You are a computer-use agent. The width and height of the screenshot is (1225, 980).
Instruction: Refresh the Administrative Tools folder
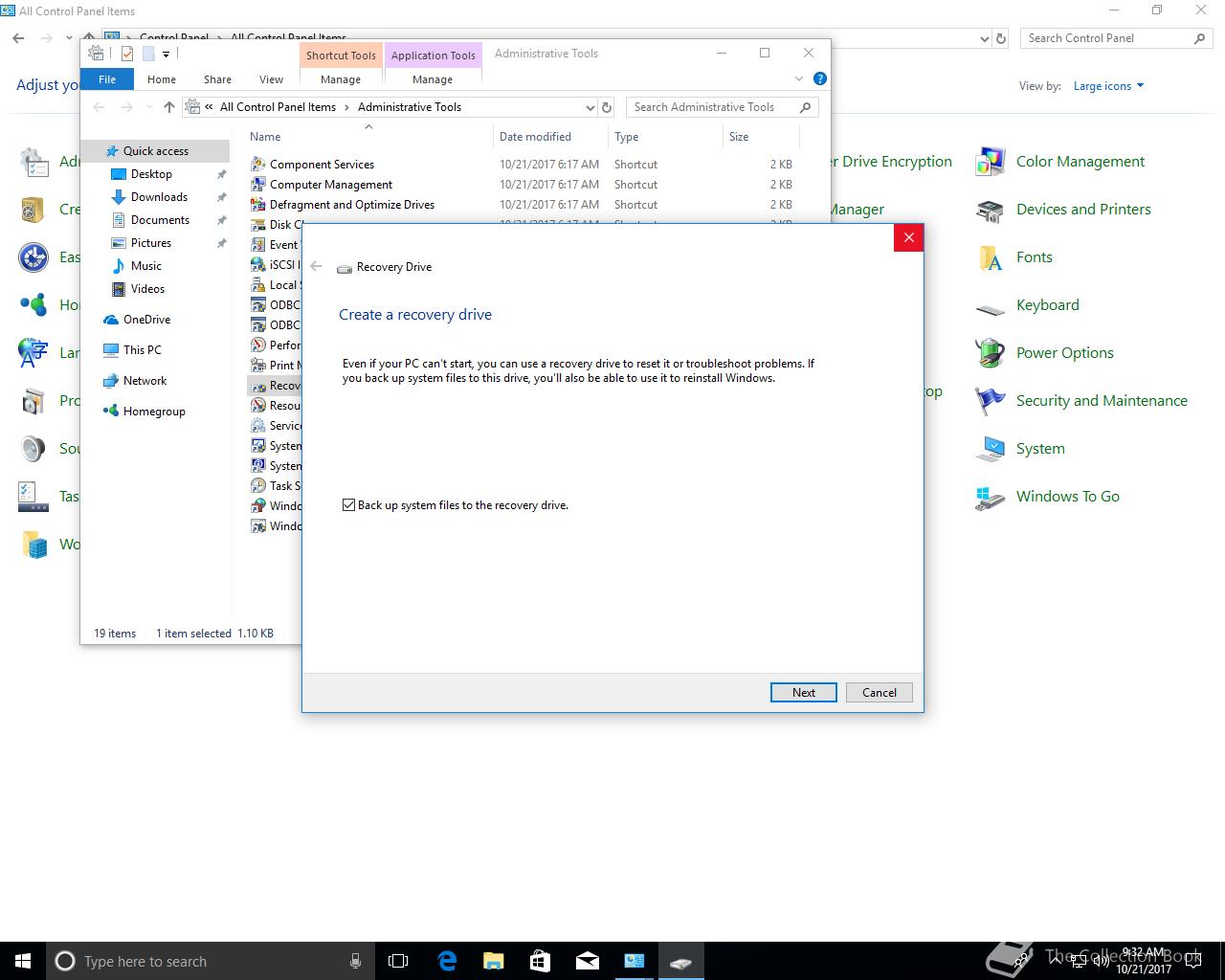coord(606,107)
